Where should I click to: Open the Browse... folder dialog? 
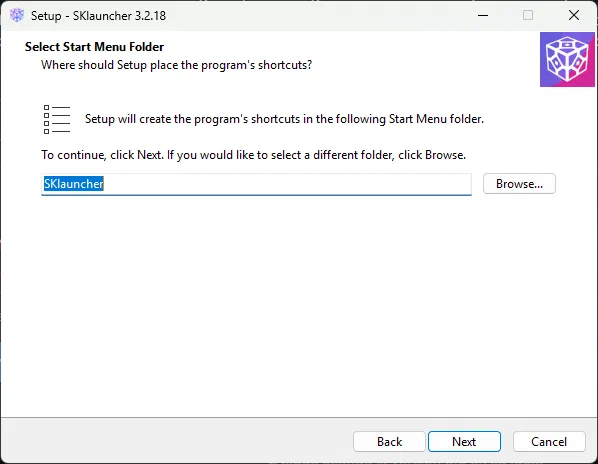pyautogui.click(x=519, y=184)
